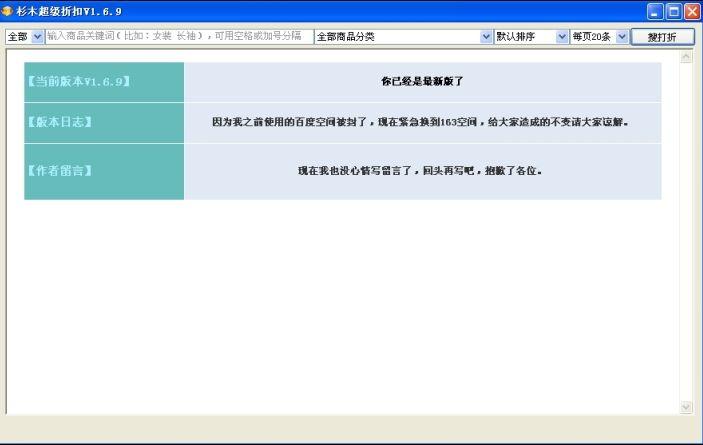Click the changelog text mentioning 163空间
The image size is (703, 445).
(x=420, y=122)
